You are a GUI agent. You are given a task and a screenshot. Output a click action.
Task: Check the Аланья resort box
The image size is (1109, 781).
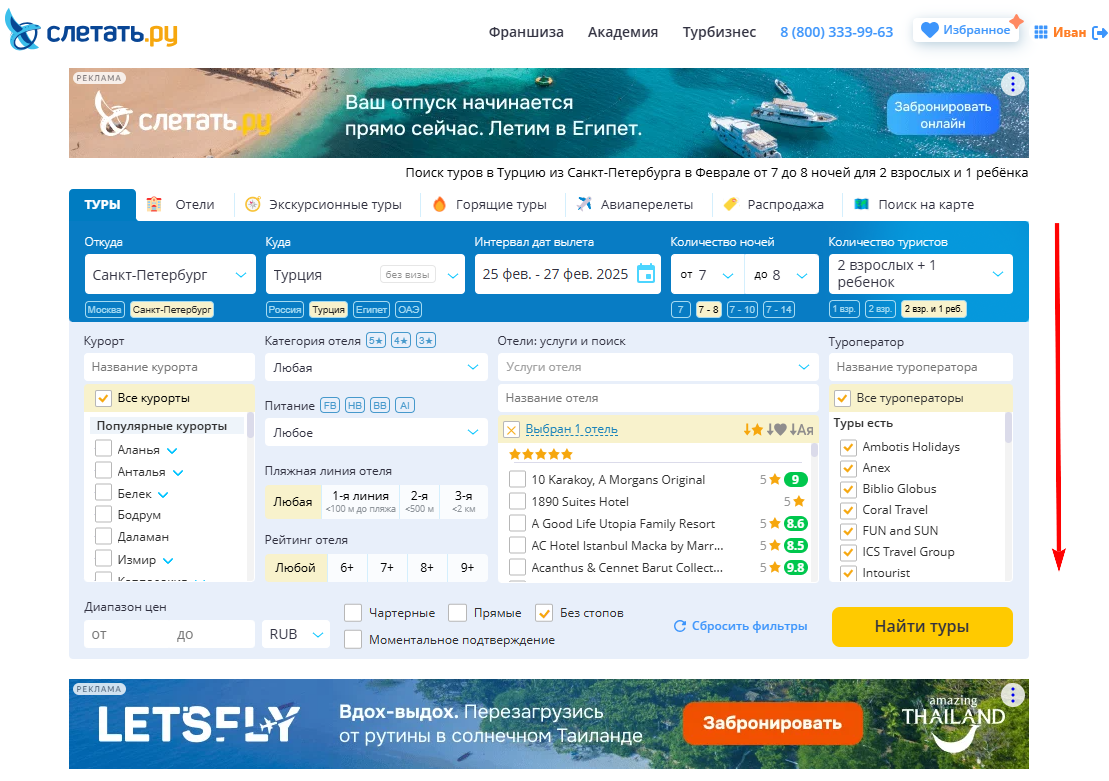[x=103, y=449]
